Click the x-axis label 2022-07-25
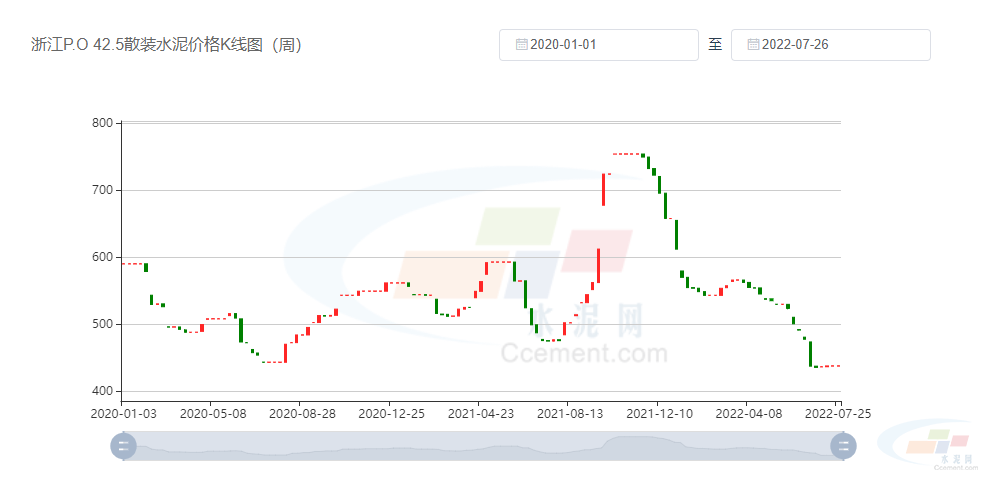This screenshot has height=480, width=988. (x=837, y=413)
